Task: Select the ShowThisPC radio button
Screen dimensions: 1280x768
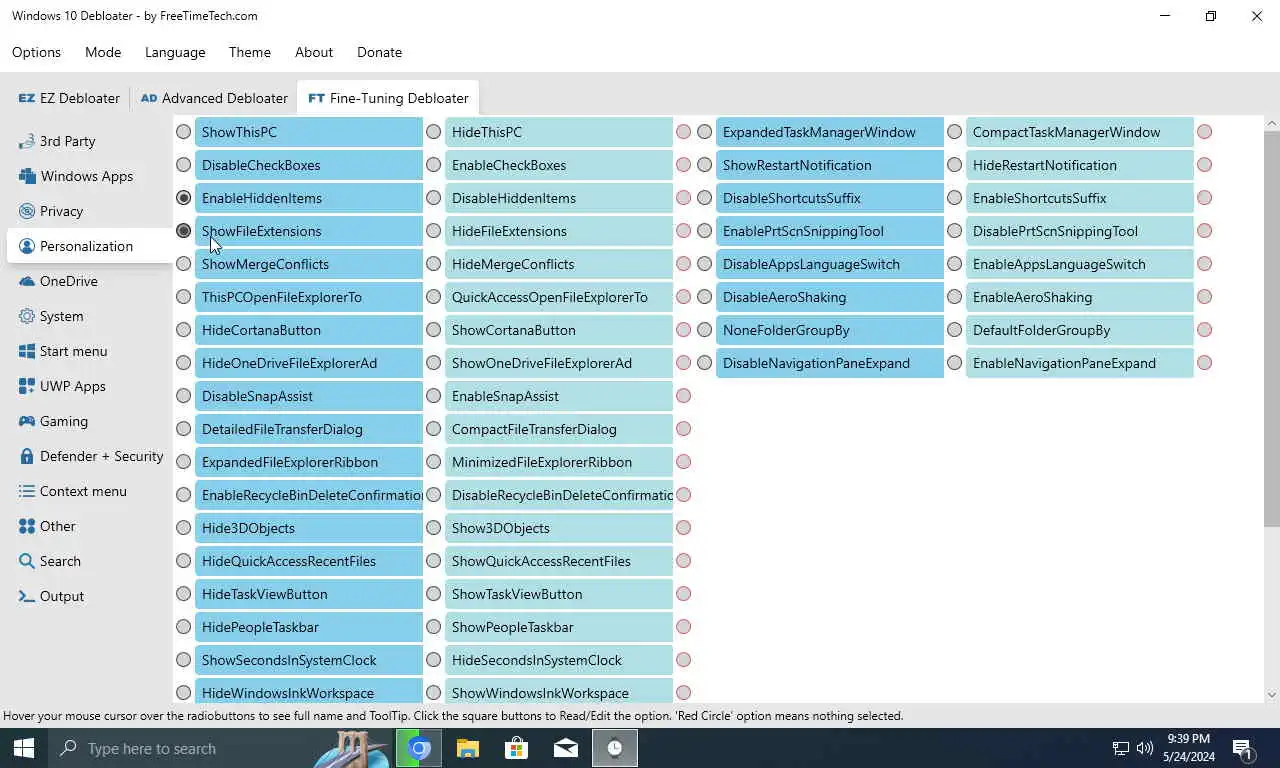Action: 183,132
